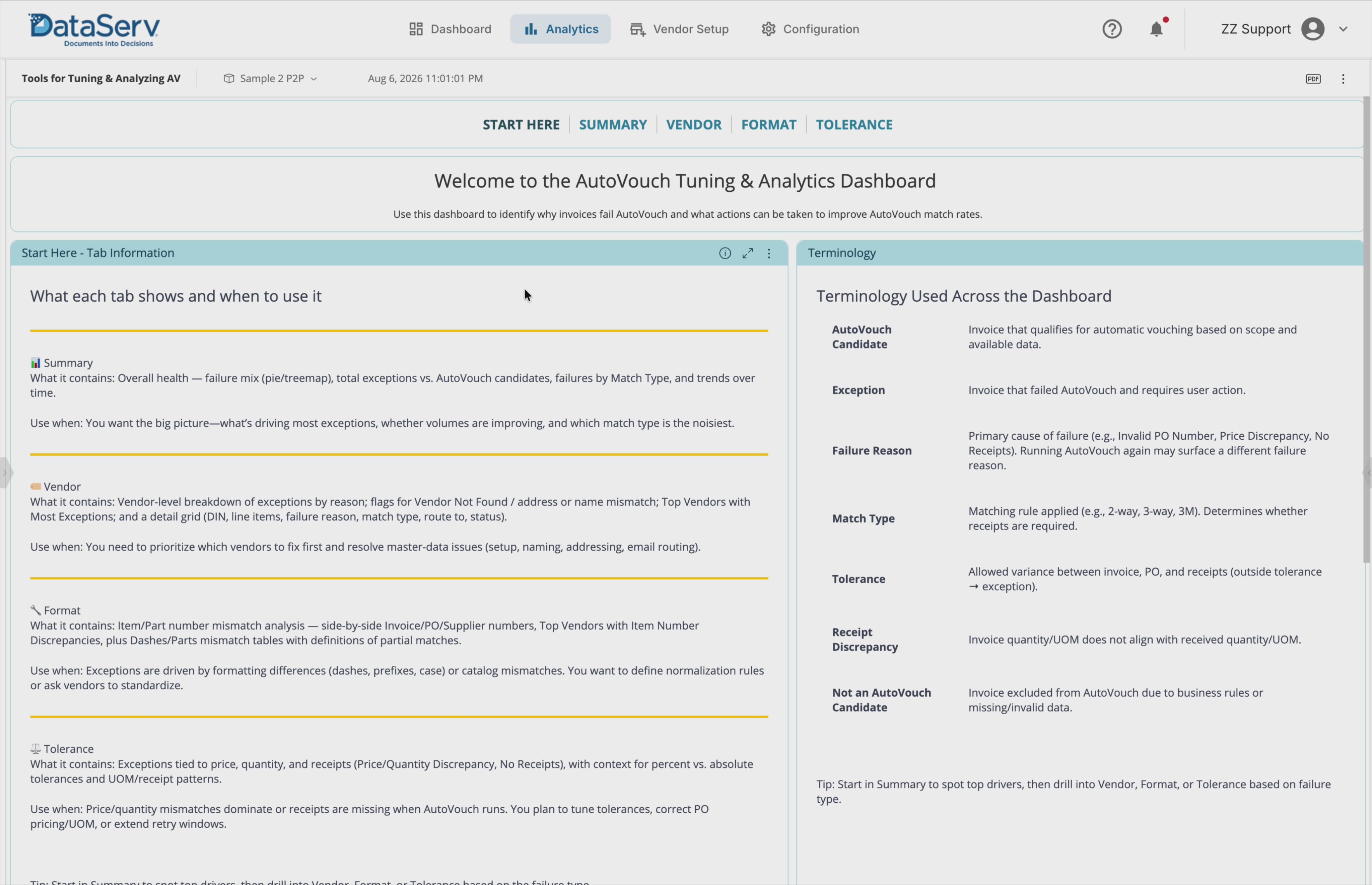Click the DataServ logo

click(x=94, y=29)
